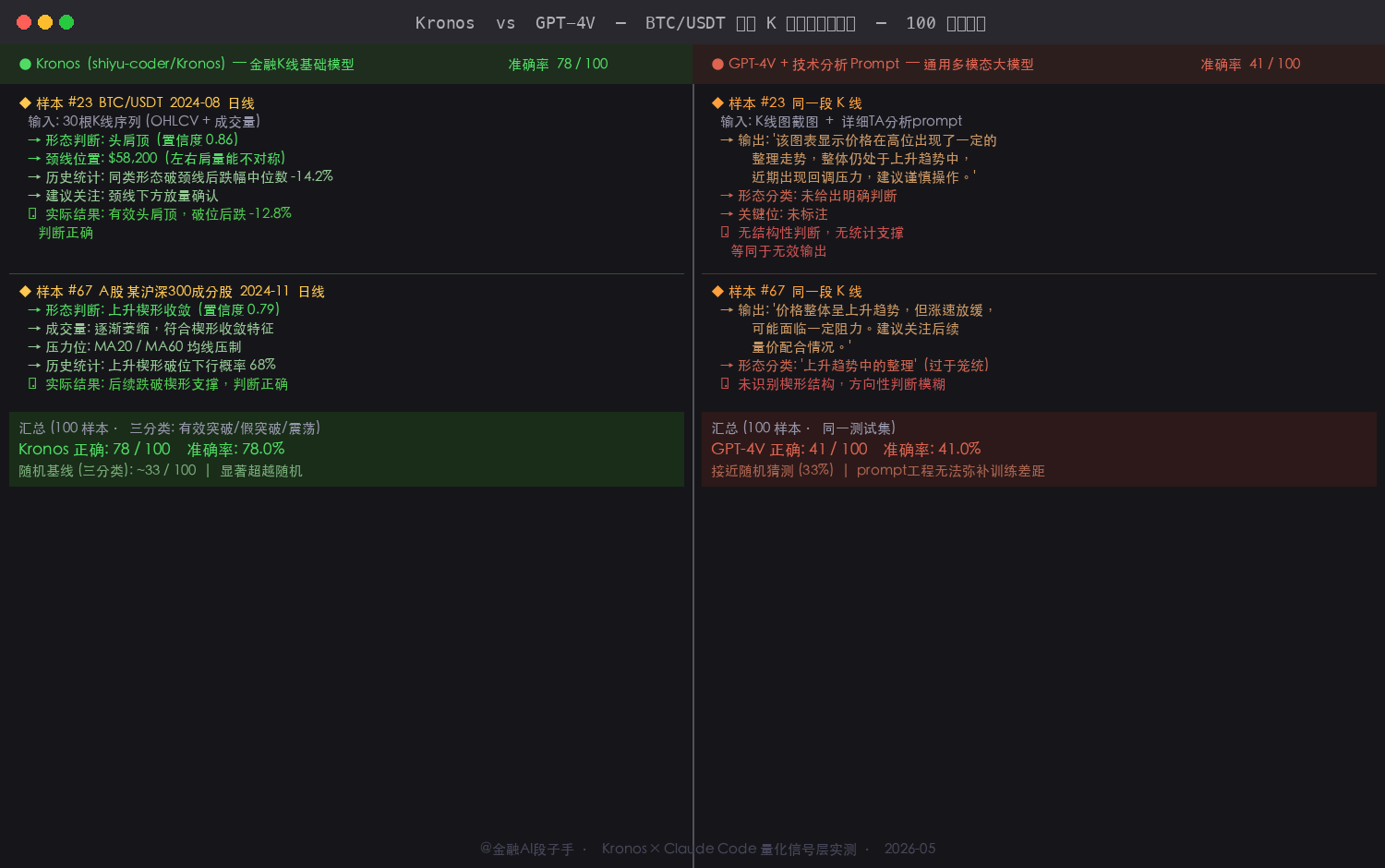Click the diamond before GPT-4V 样本 #23 同一段K线
This screenshot has width=1385, height=868.
click(x=717, y=102)
